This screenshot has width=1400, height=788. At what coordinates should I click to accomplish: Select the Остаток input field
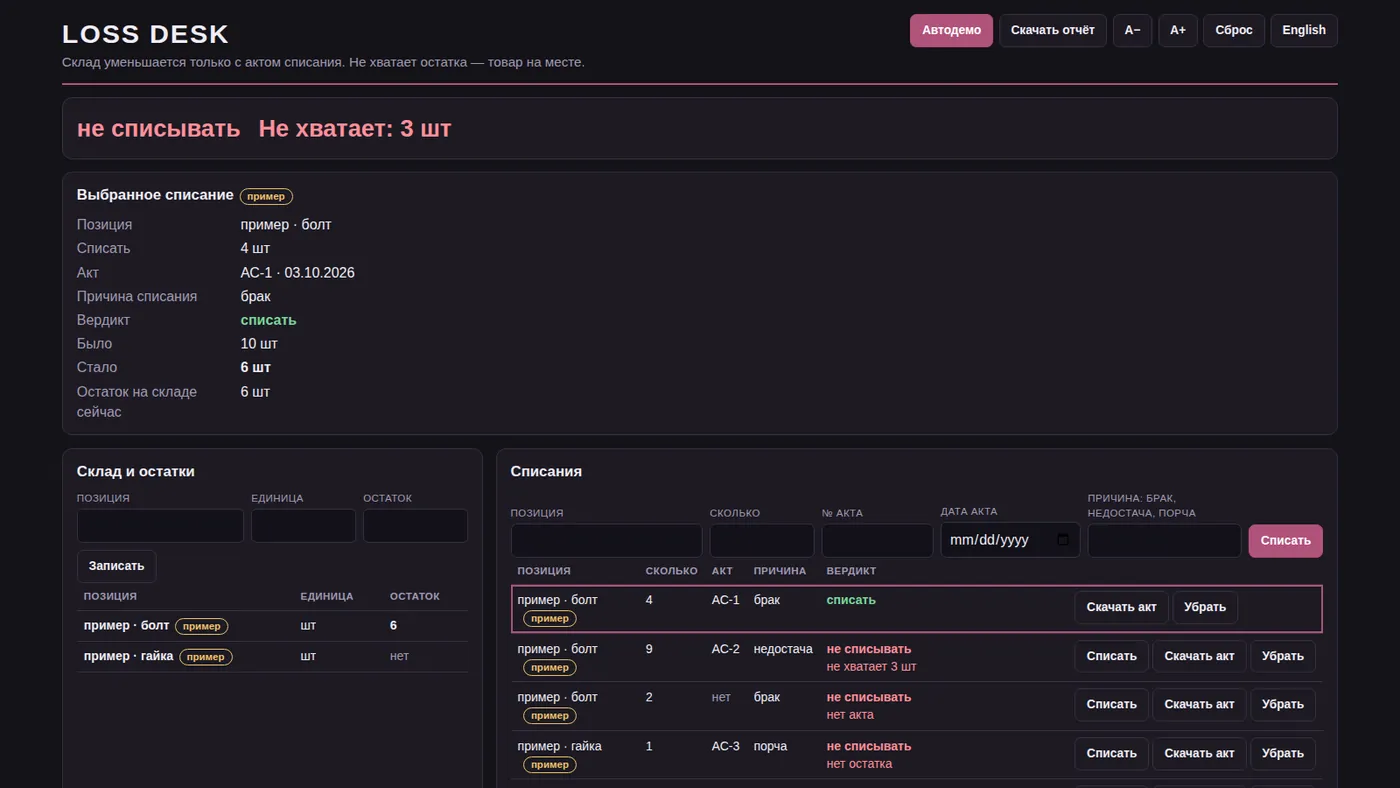pyautogui.click(x=415, y=526)
